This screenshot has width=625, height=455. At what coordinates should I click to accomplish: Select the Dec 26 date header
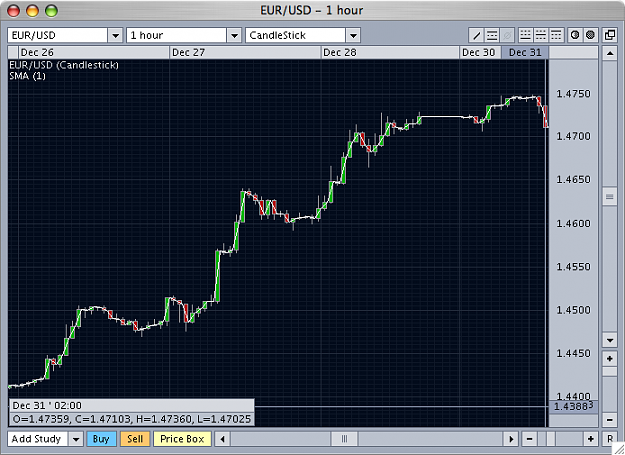(94, 53)
